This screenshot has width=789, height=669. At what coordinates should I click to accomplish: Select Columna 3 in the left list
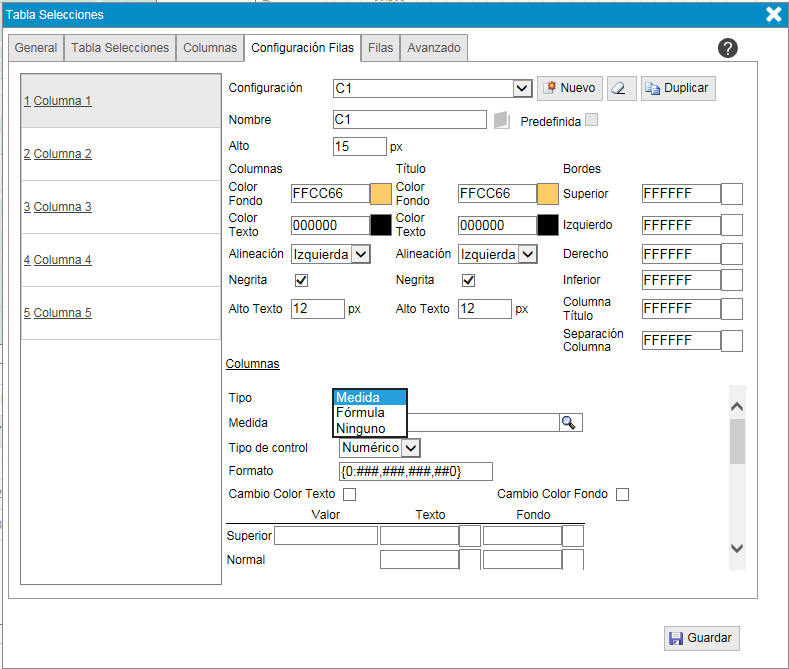point(62,207)
